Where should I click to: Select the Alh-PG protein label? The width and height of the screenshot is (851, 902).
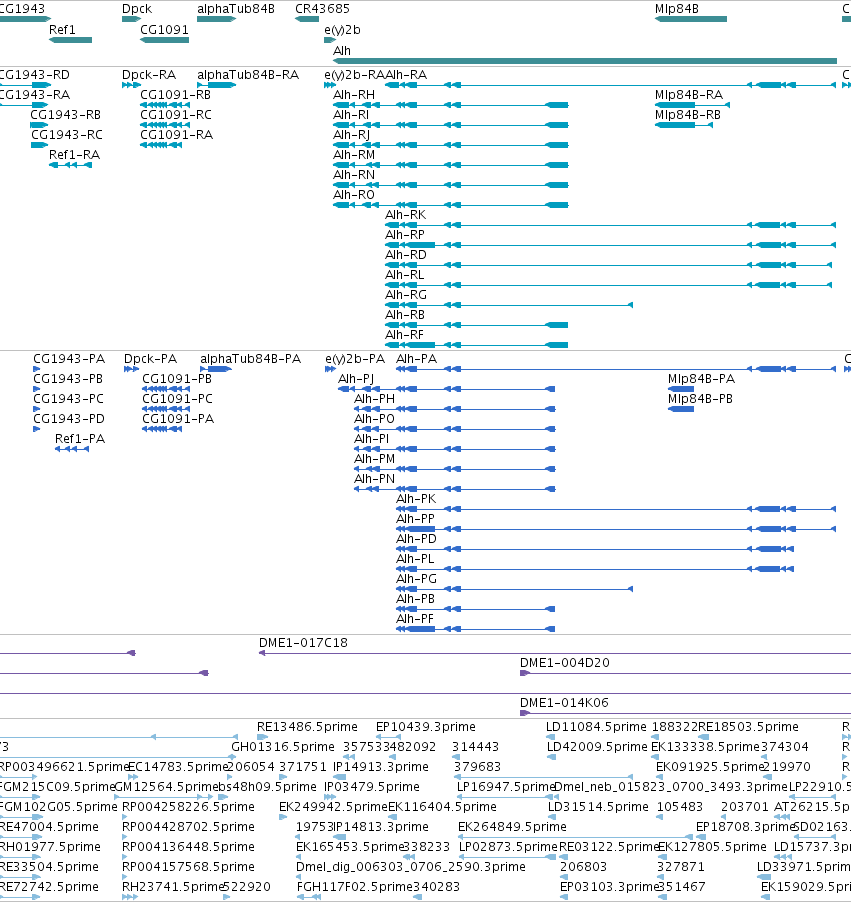417,579
